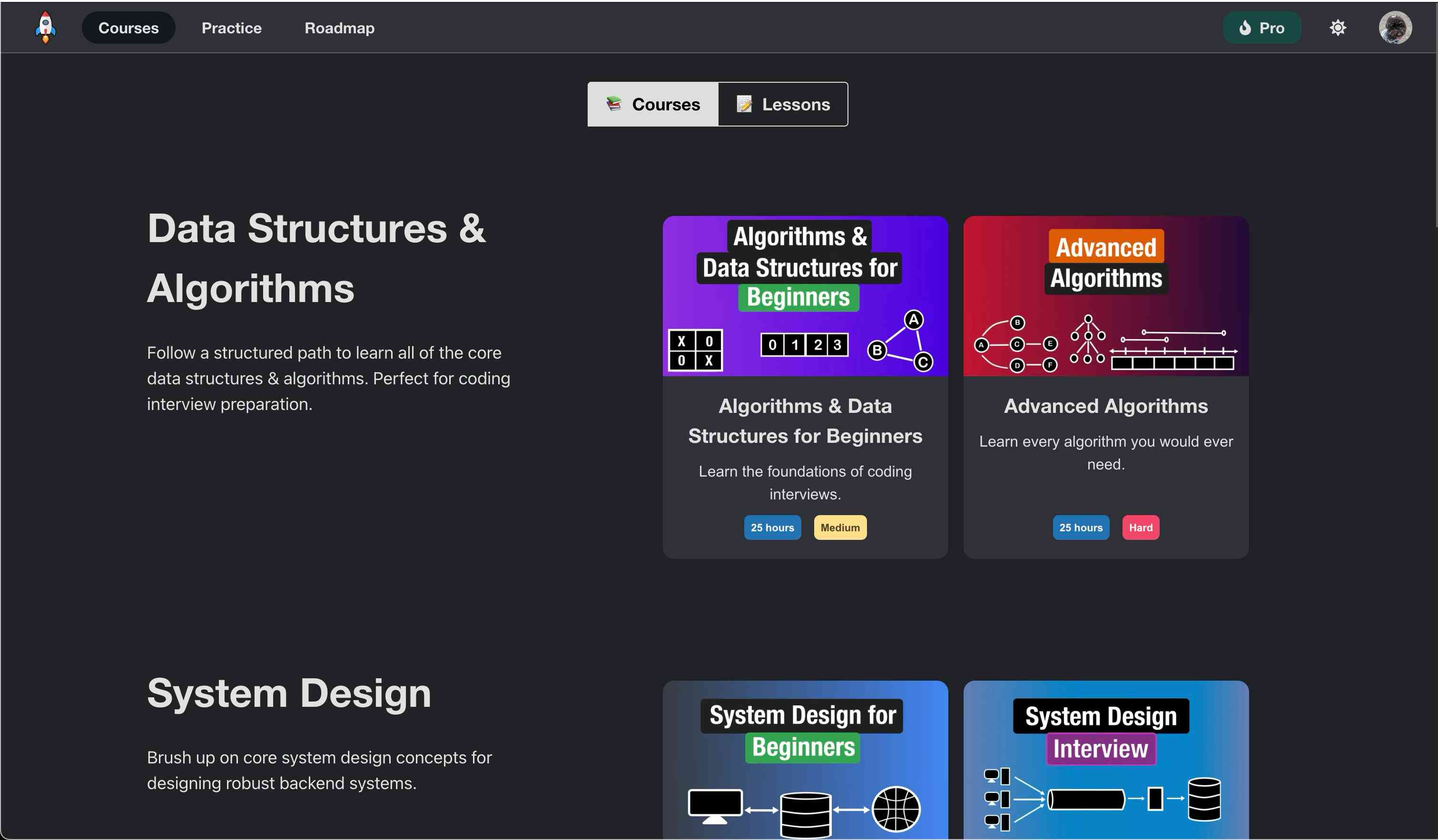Toggle the light/dark theme sun icon
Viewport: 1438px width, 840px height.
tap(1337, 28)
